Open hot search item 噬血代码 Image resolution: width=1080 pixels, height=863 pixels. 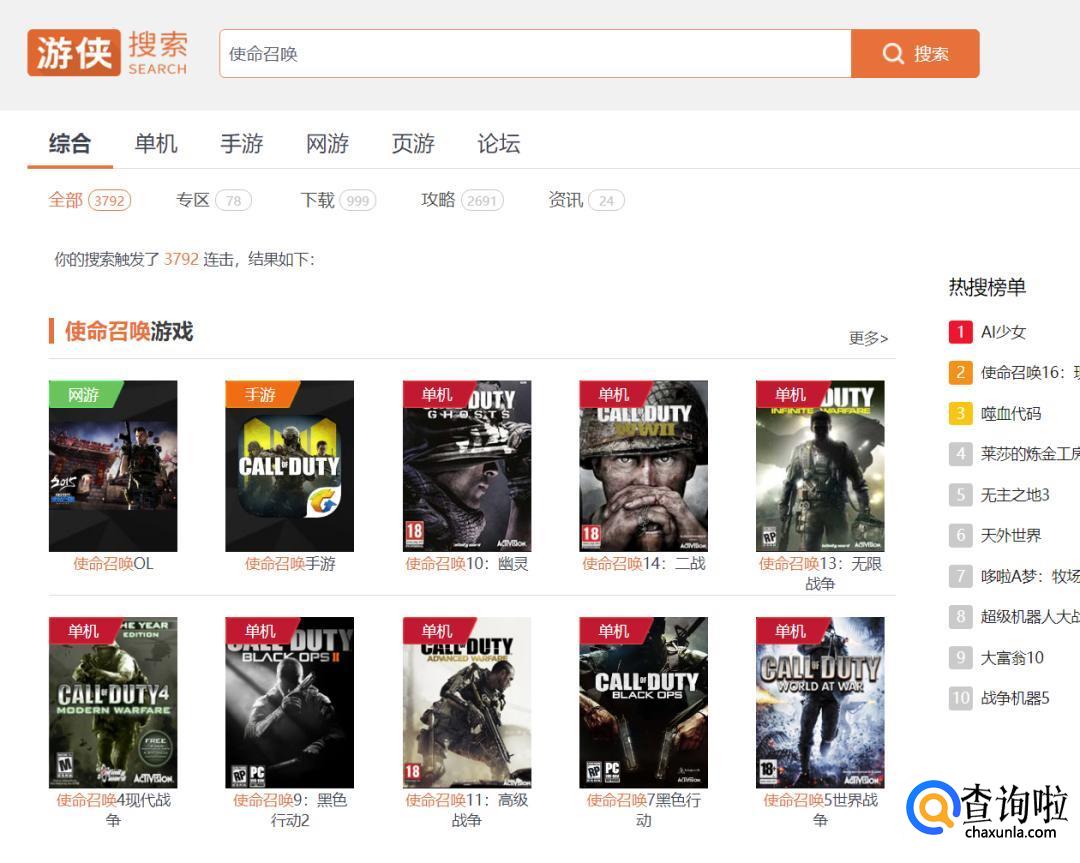pyautogui.click(x=1010, y=413)
